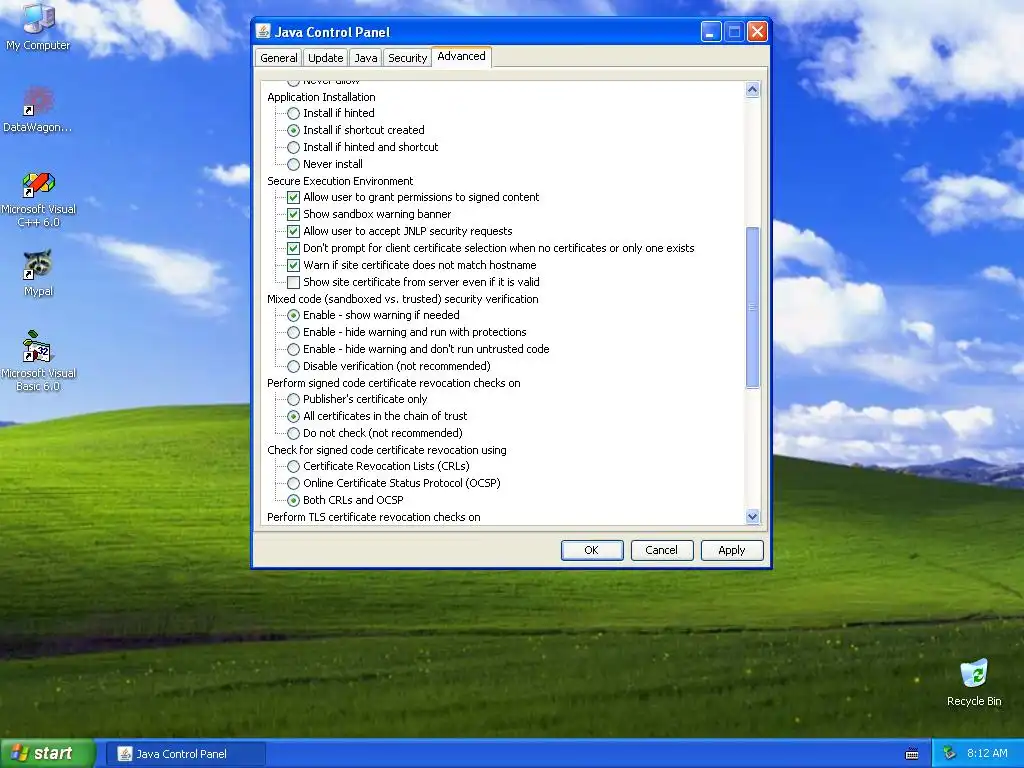Viewport: 1024px width, 768px height.
Task: Click the keyboard icon in taskbar
Action: pyautogui.click(x=912, y=754)
